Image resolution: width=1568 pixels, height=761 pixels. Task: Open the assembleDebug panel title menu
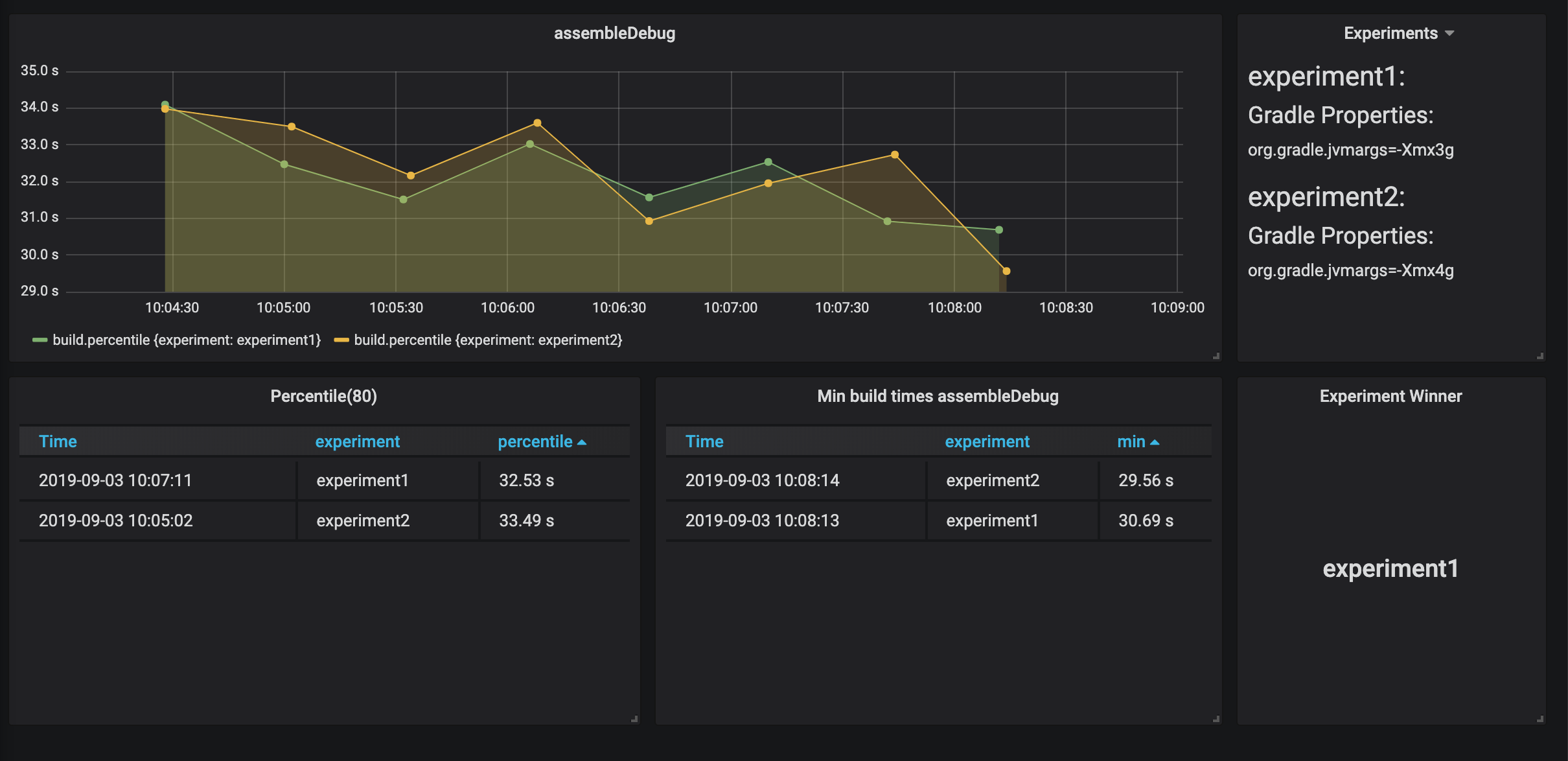click(614, 33)
